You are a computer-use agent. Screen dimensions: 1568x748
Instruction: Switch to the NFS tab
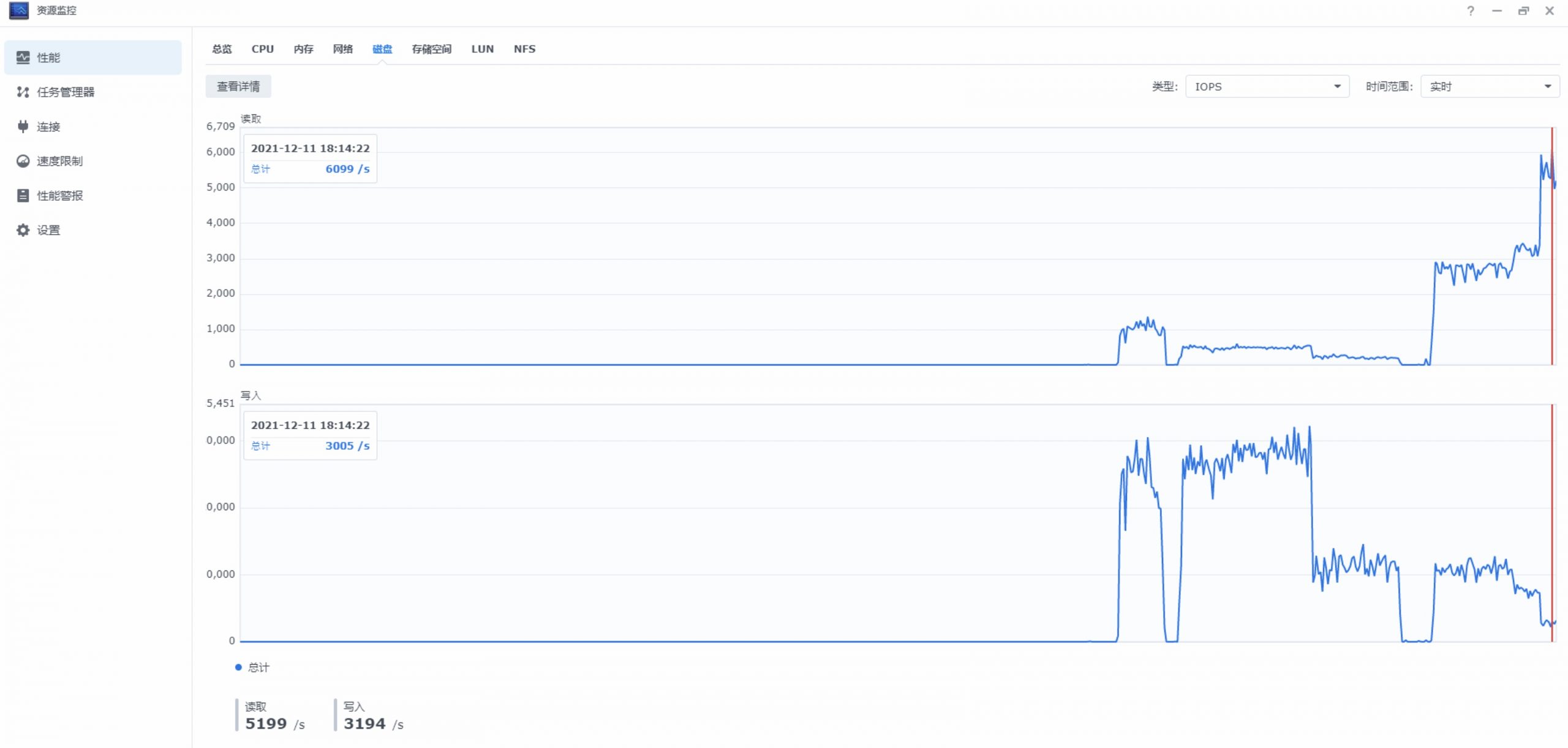click(525, 49)
